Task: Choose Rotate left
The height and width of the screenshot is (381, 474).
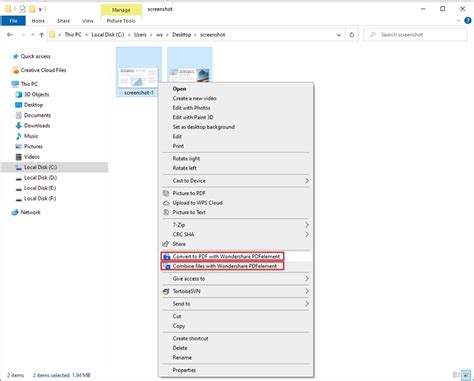Action: (184, 168)
